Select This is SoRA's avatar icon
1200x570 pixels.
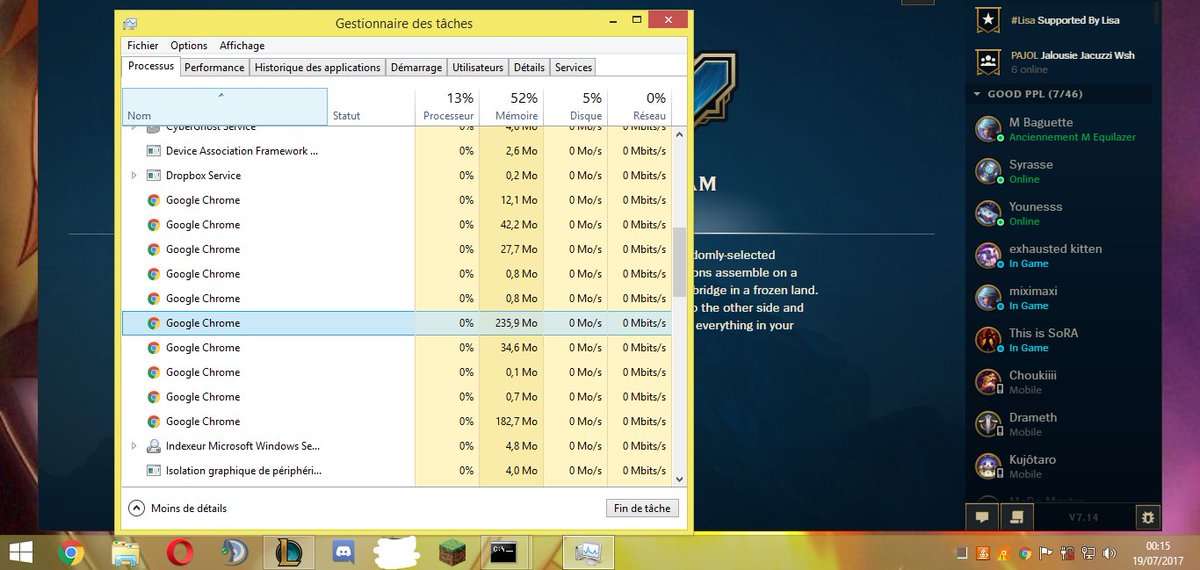pos(988,339)
